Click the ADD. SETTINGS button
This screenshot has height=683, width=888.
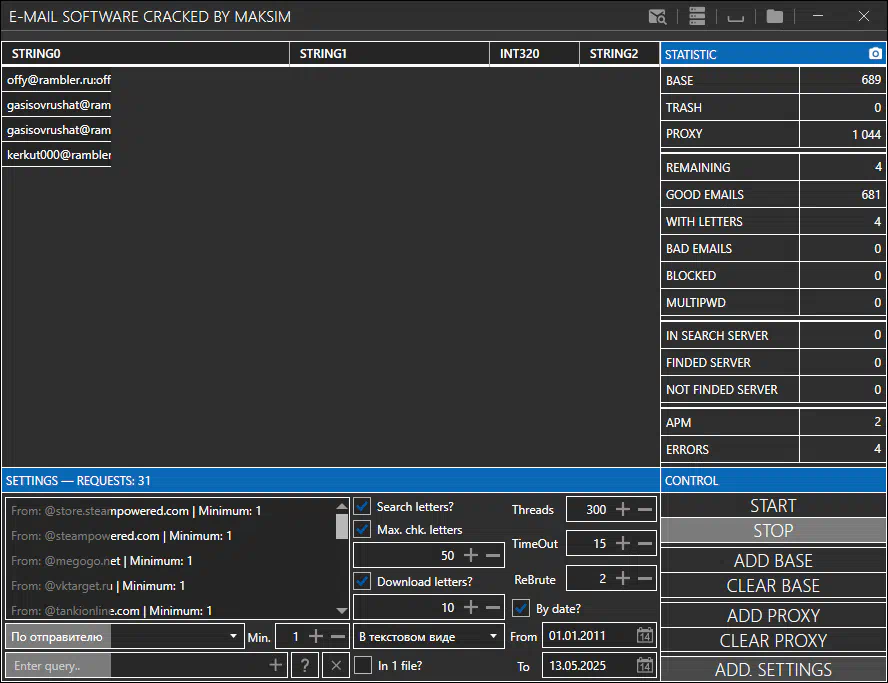tap(773, 669)
